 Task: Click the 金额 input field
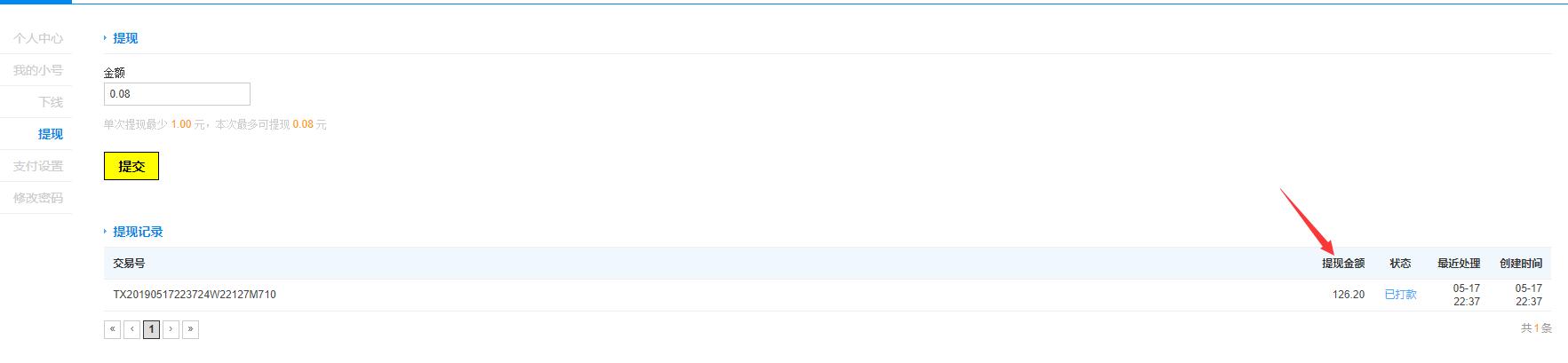[x=177, y=94]
